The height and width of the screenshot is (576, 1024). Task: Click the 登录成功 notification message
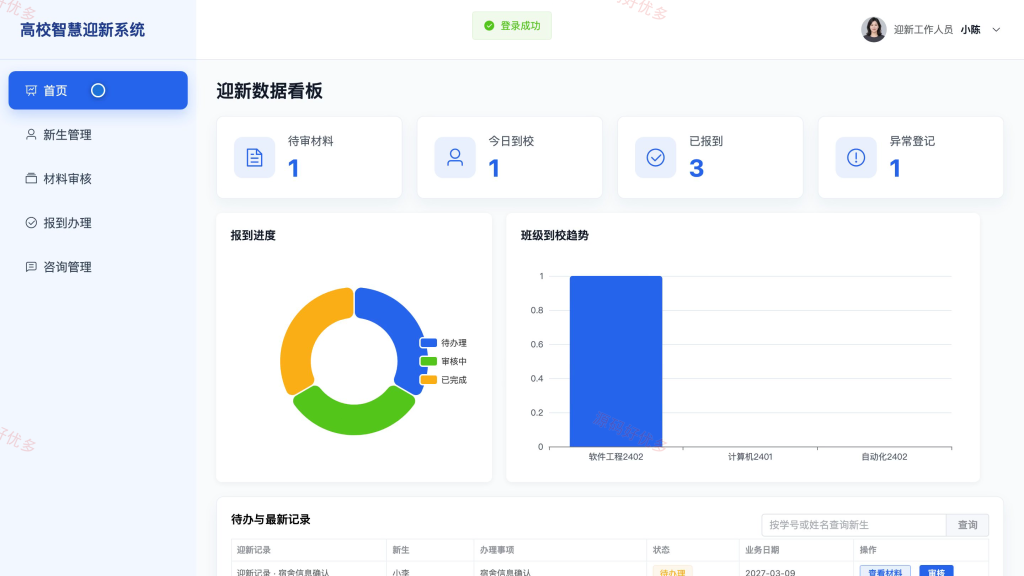[x=512, y=25]
